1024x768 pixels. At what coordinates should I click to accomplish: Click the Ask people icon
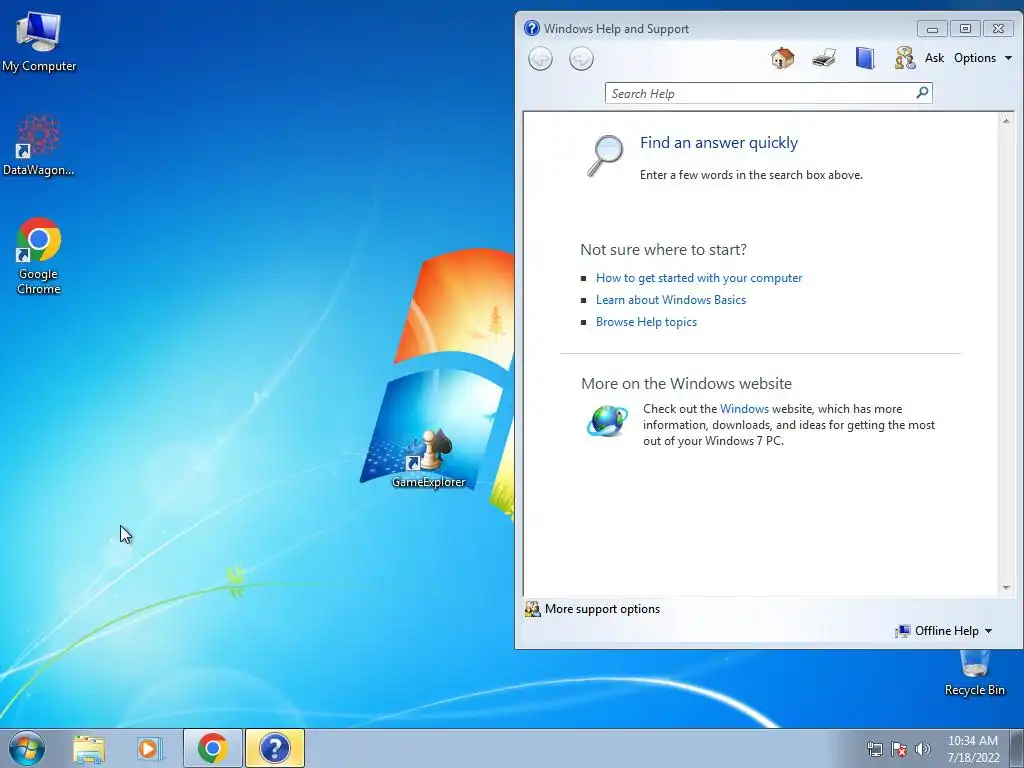(x=904, y=58)
